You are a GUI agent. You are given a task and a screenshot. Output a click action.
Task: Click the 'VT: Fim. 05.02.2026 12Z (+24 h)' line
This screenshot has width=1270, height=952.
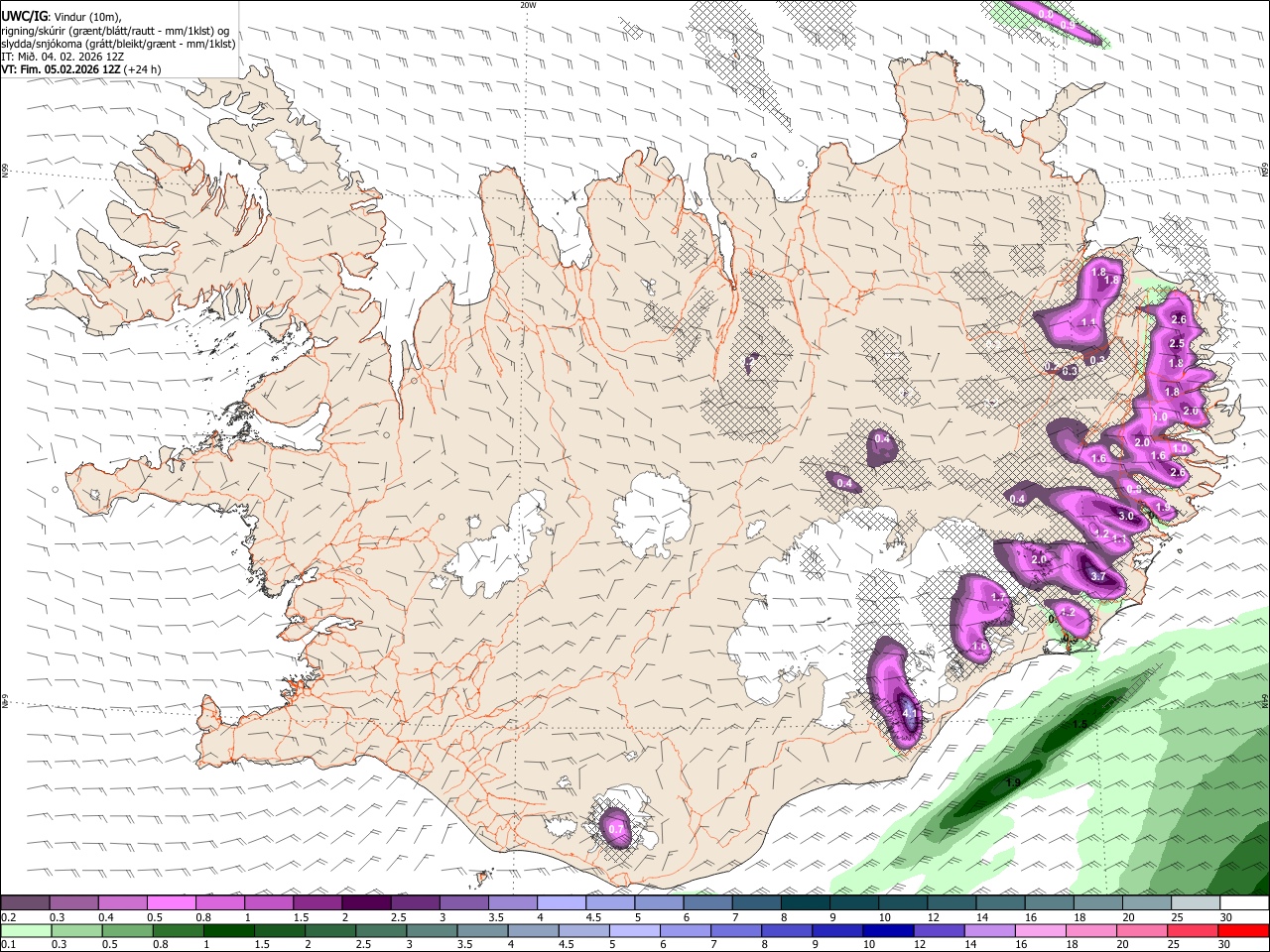(81, 69)
